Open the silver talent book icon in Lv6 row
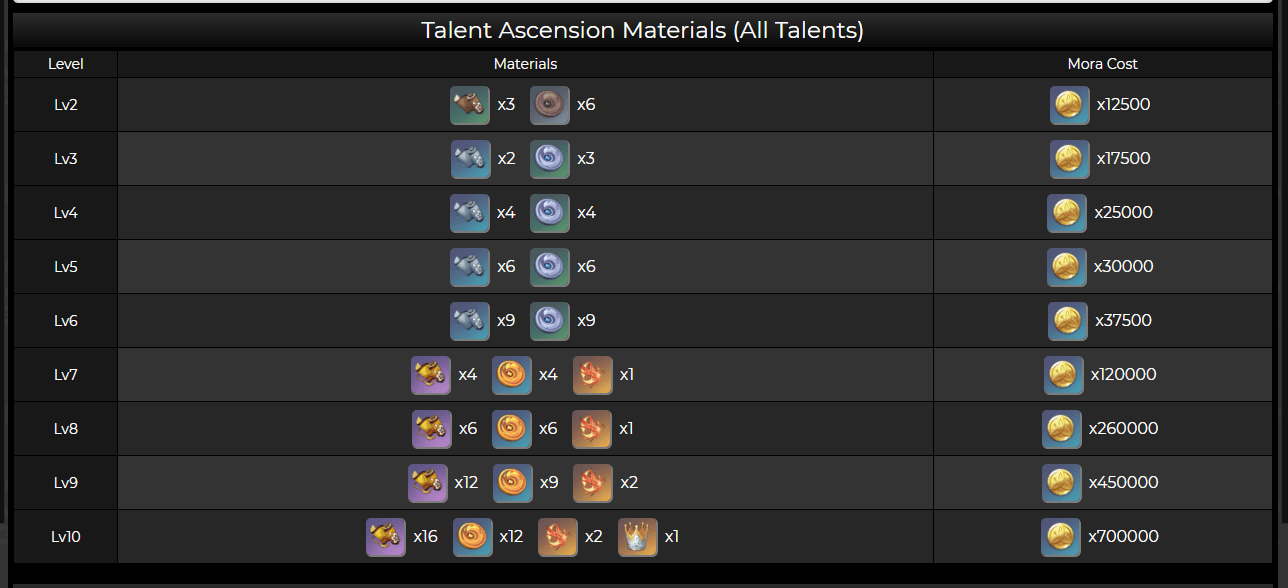This screenshot has width=1288, height=588. click(x=470, y=320)
